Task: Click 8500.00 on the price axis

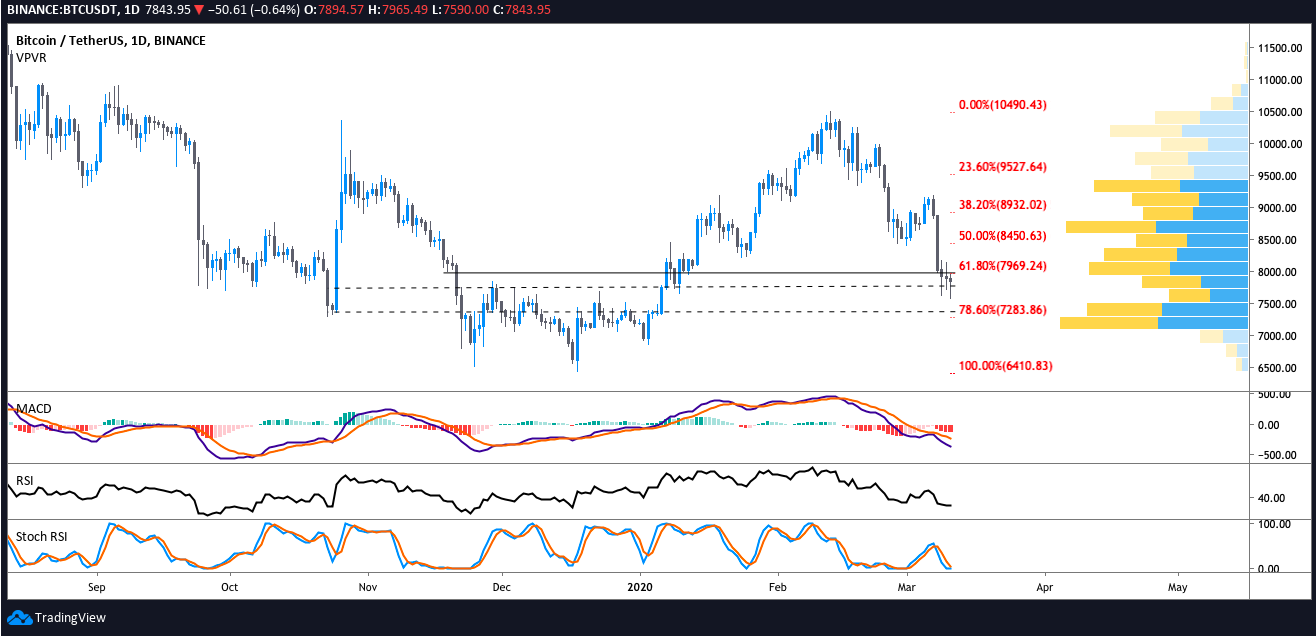Action: point(1279,240)
